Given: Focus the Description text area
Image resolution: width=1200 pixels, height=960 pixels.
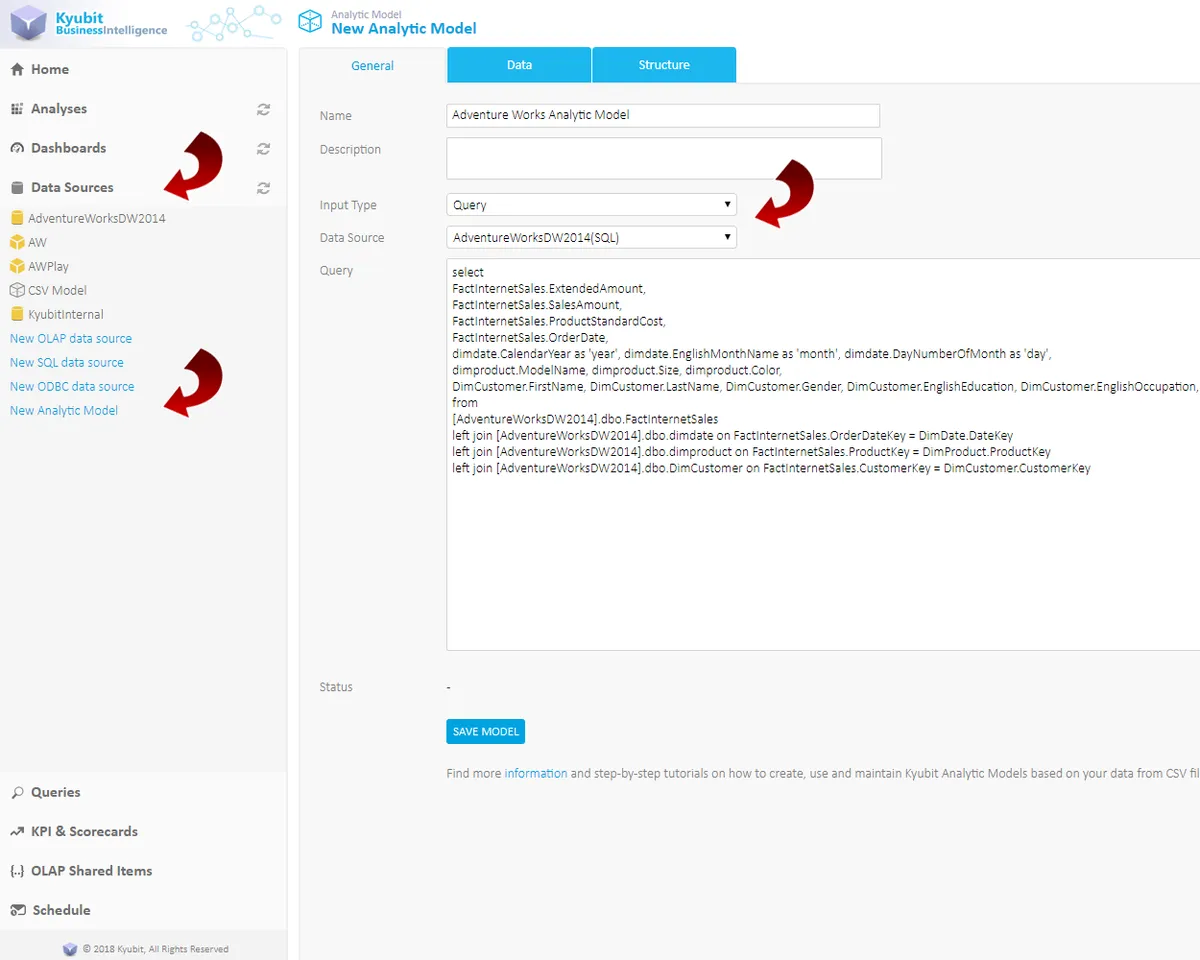Looking at the screenshot, I should [x=664, y=158].
